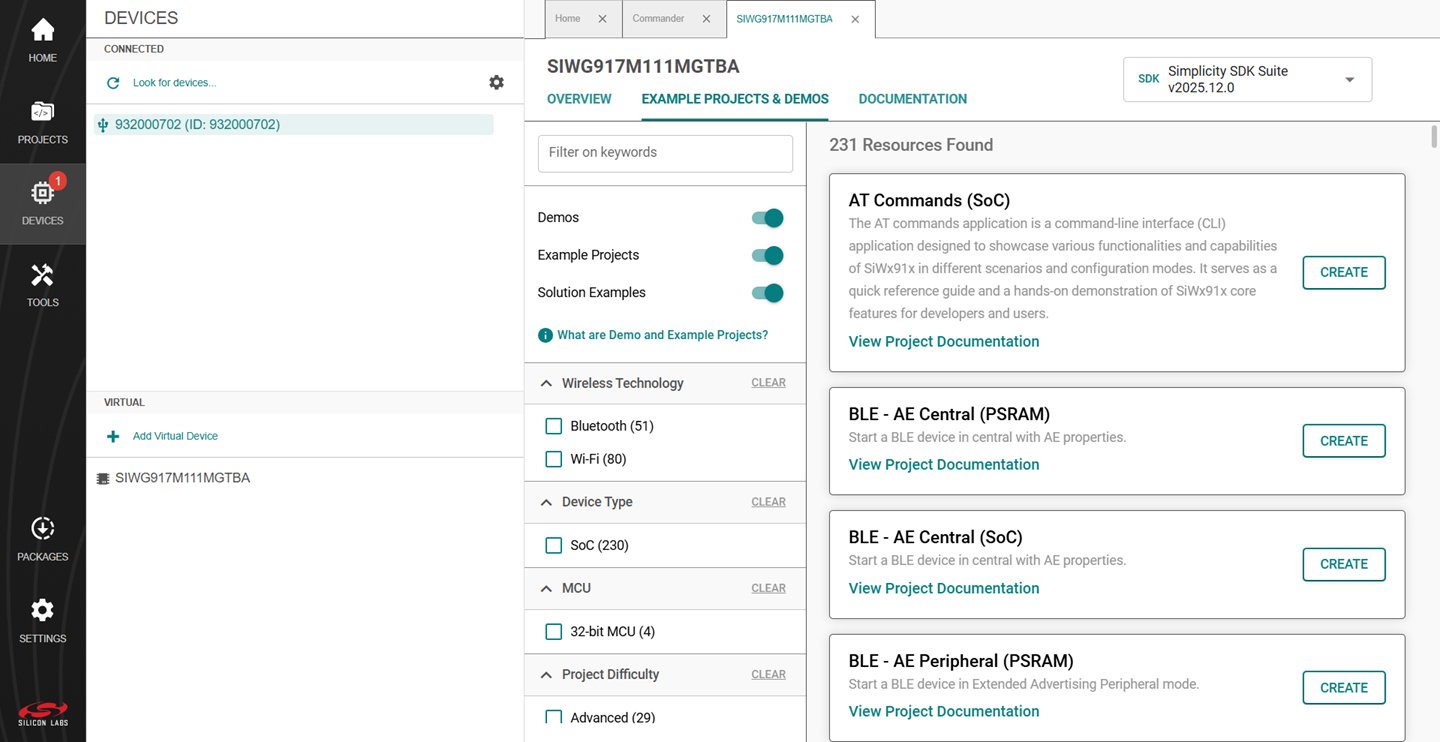
Task: Open device adapter settings gear icon
Action: (x=496, y=82)
